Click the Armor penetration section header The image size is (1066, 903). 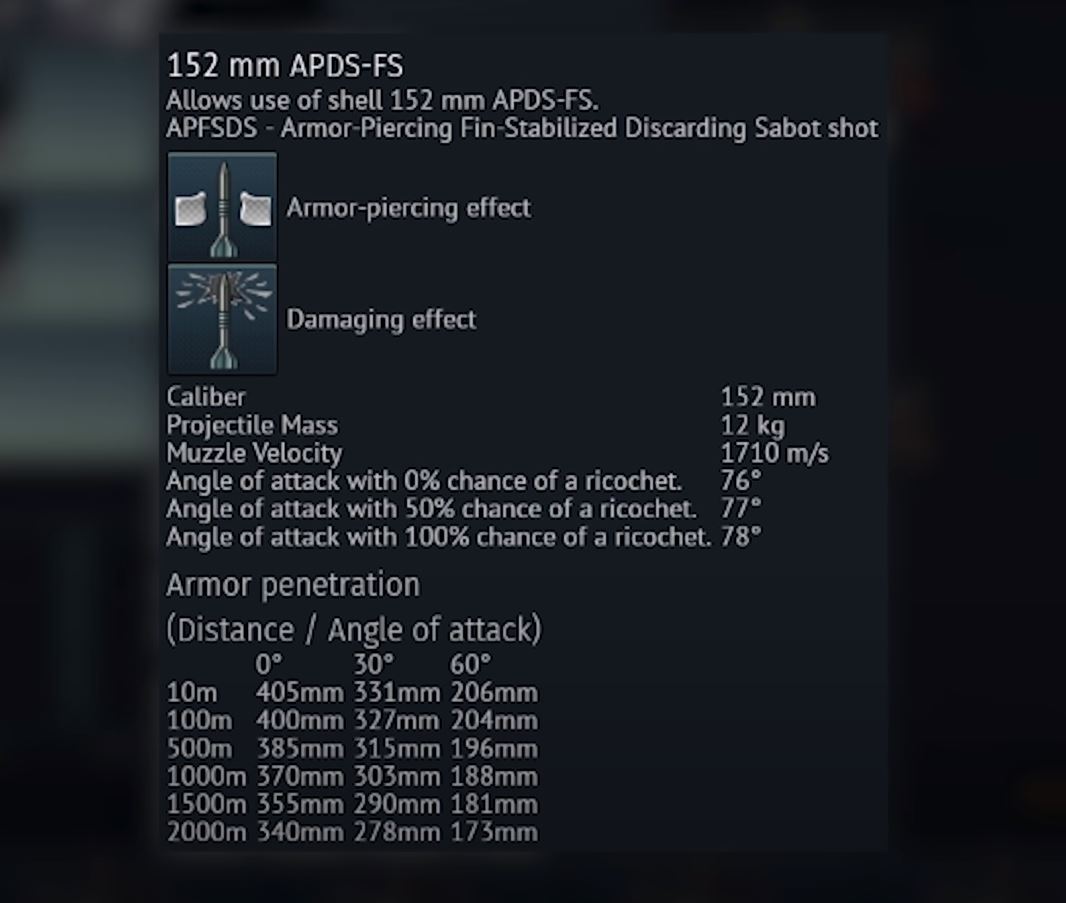(x=294, y=584)
